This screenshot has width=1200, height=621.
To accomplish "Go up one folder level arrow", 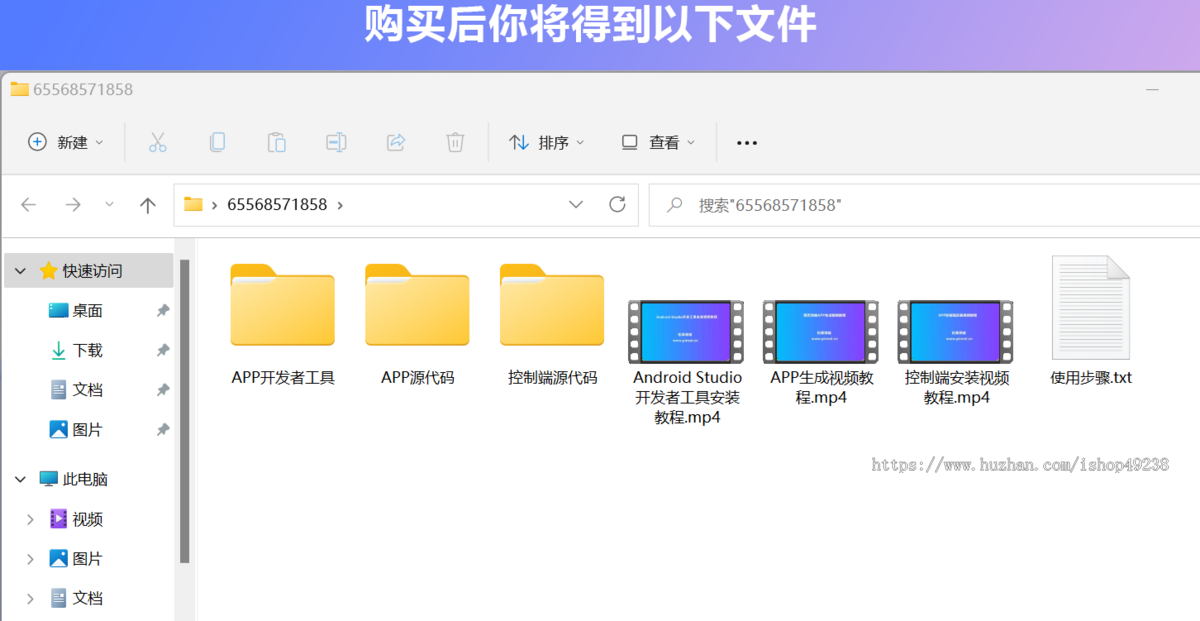I will click(148, 205).
